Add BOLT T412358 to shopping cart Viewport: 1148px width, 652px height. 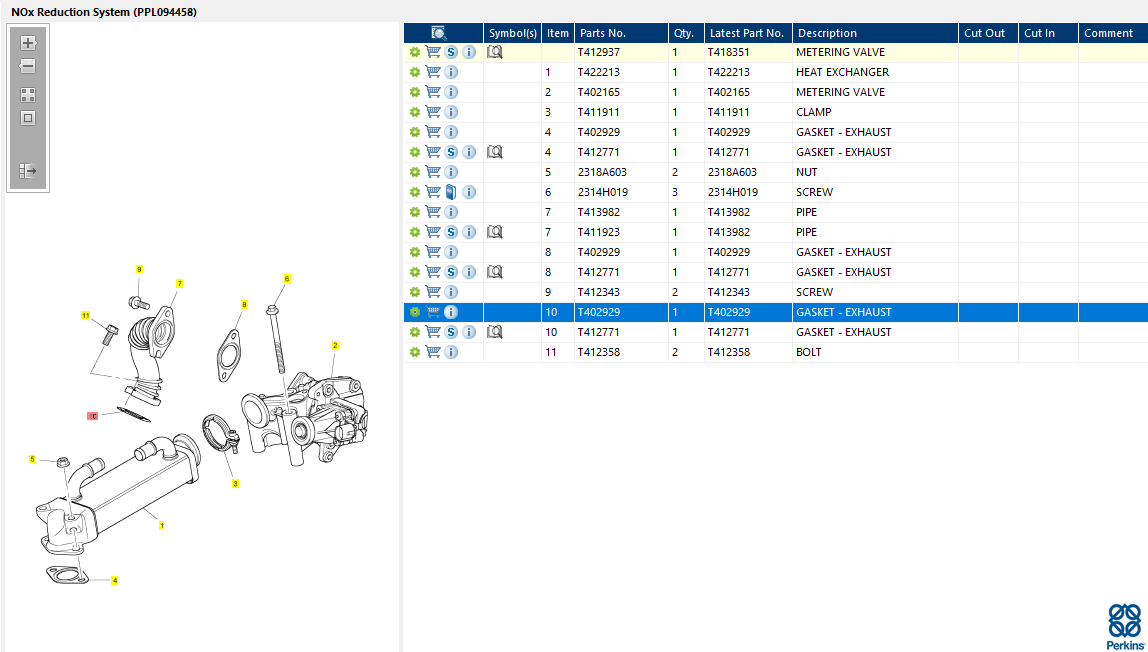tap(433, 352)
